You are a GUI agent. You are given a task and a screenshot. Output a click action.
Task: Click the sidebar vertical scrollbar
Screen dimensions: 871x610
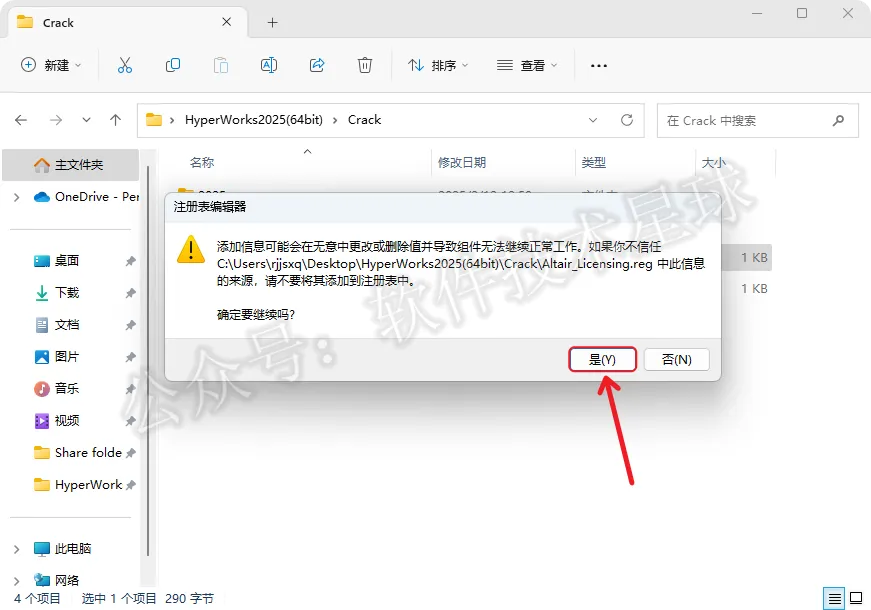click(x=148, y=361)
